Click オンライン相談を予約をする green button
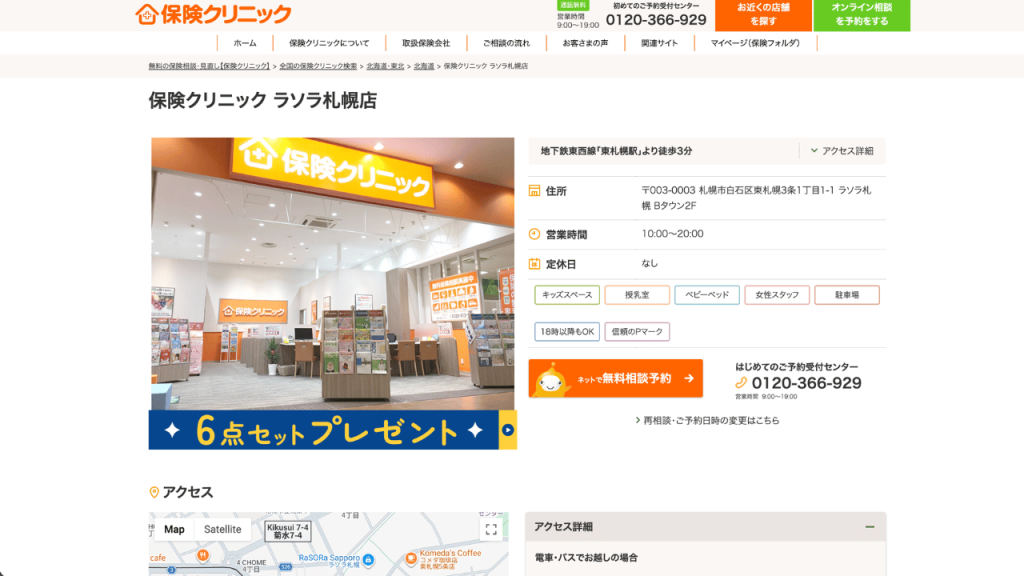This screenshot has height=576, width=1024. click(861, 14)
